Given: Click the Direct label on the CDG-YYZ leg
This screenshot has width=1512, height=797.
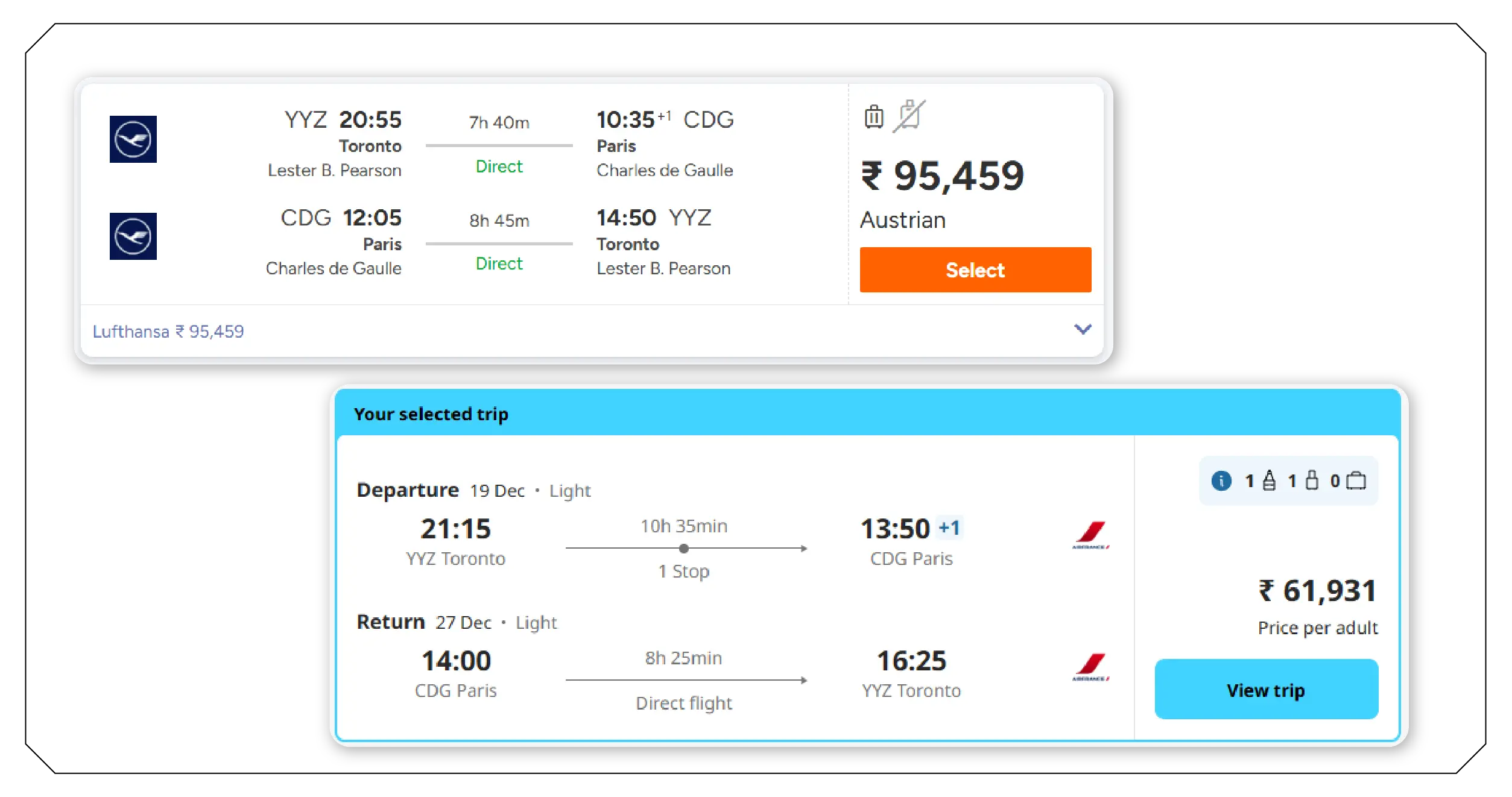Looking at the screenshot, I should [498, 263].
